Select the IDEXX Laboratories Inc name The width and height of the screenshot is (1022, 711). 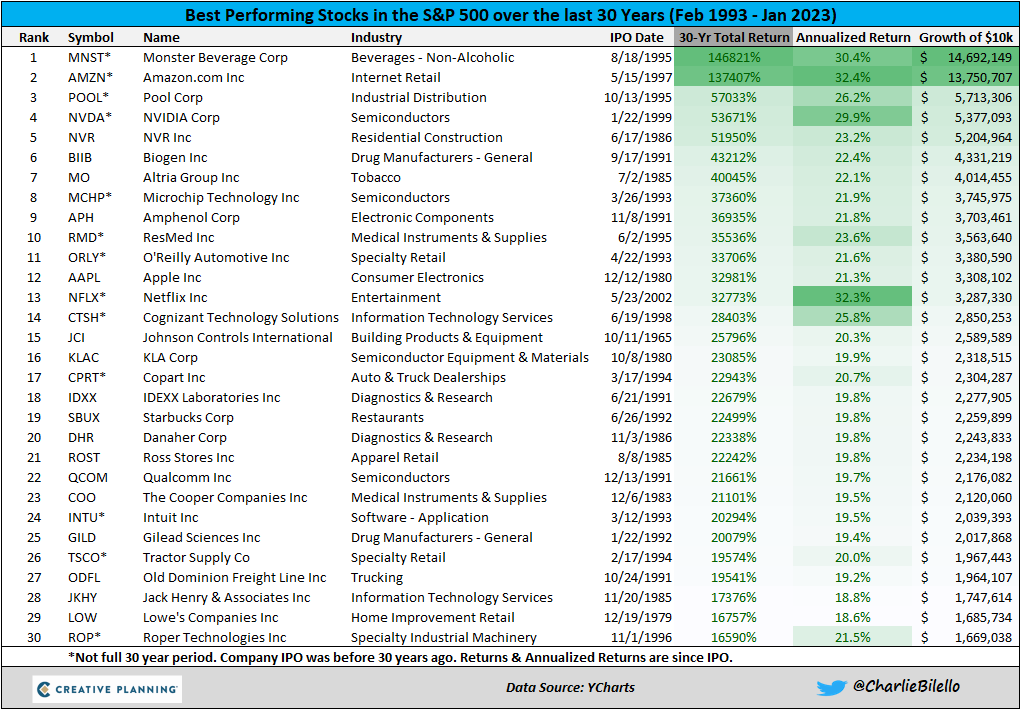click(211, 398)
